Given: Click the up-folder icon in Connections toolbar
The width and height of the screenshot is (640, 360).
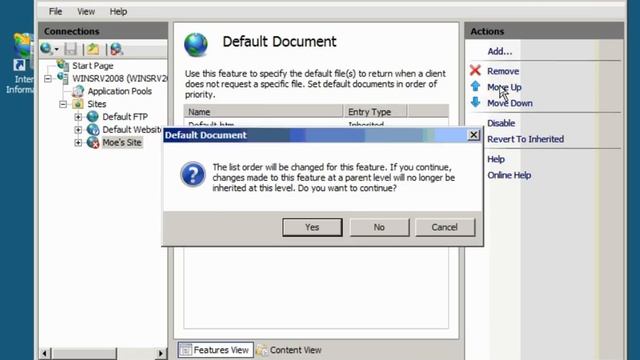Looking at the screenshot, I should pos(93,49).
